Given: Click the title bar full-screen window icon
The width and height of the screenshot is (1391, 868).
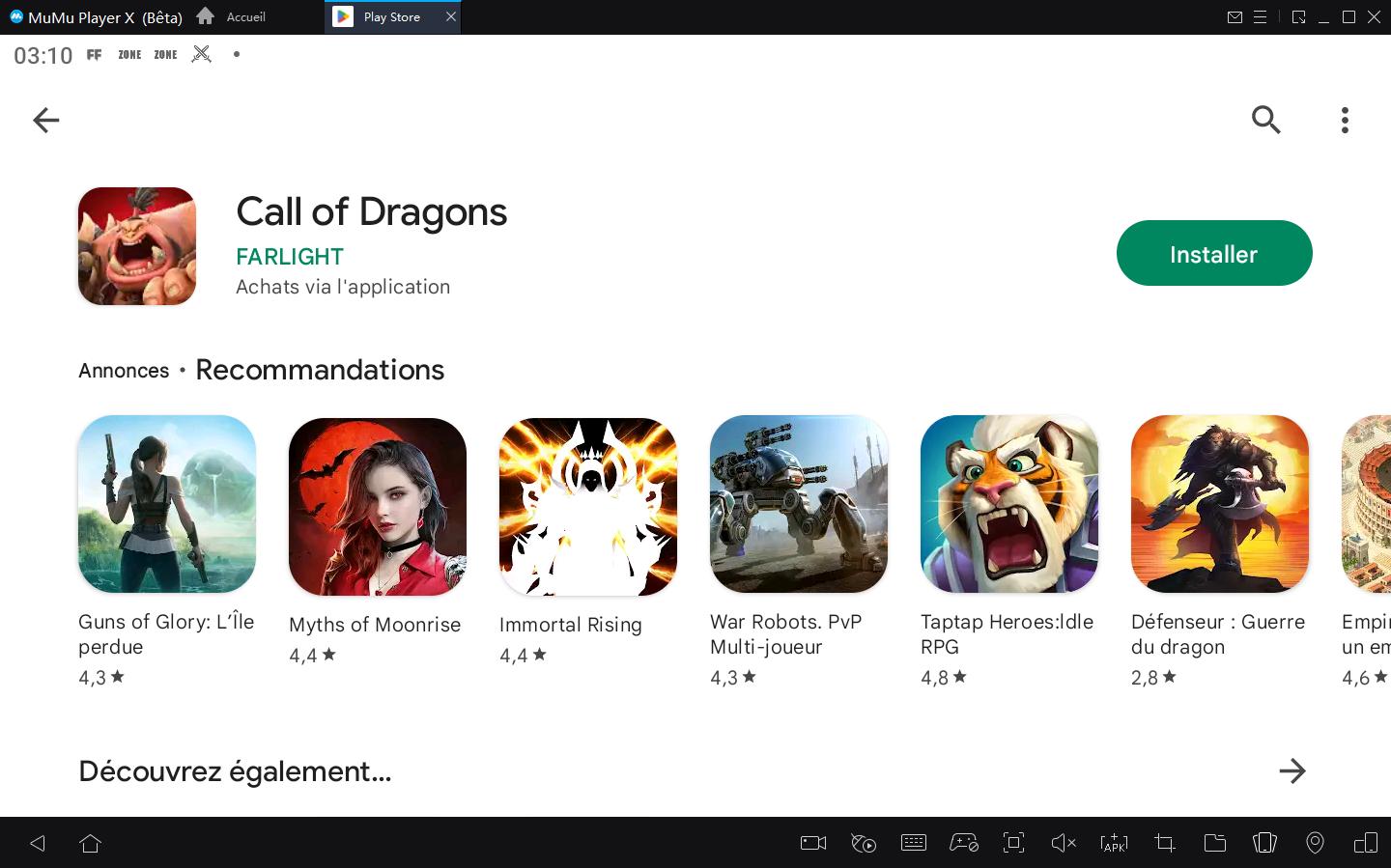Looking at the screenshot, I should point(1298,17).
